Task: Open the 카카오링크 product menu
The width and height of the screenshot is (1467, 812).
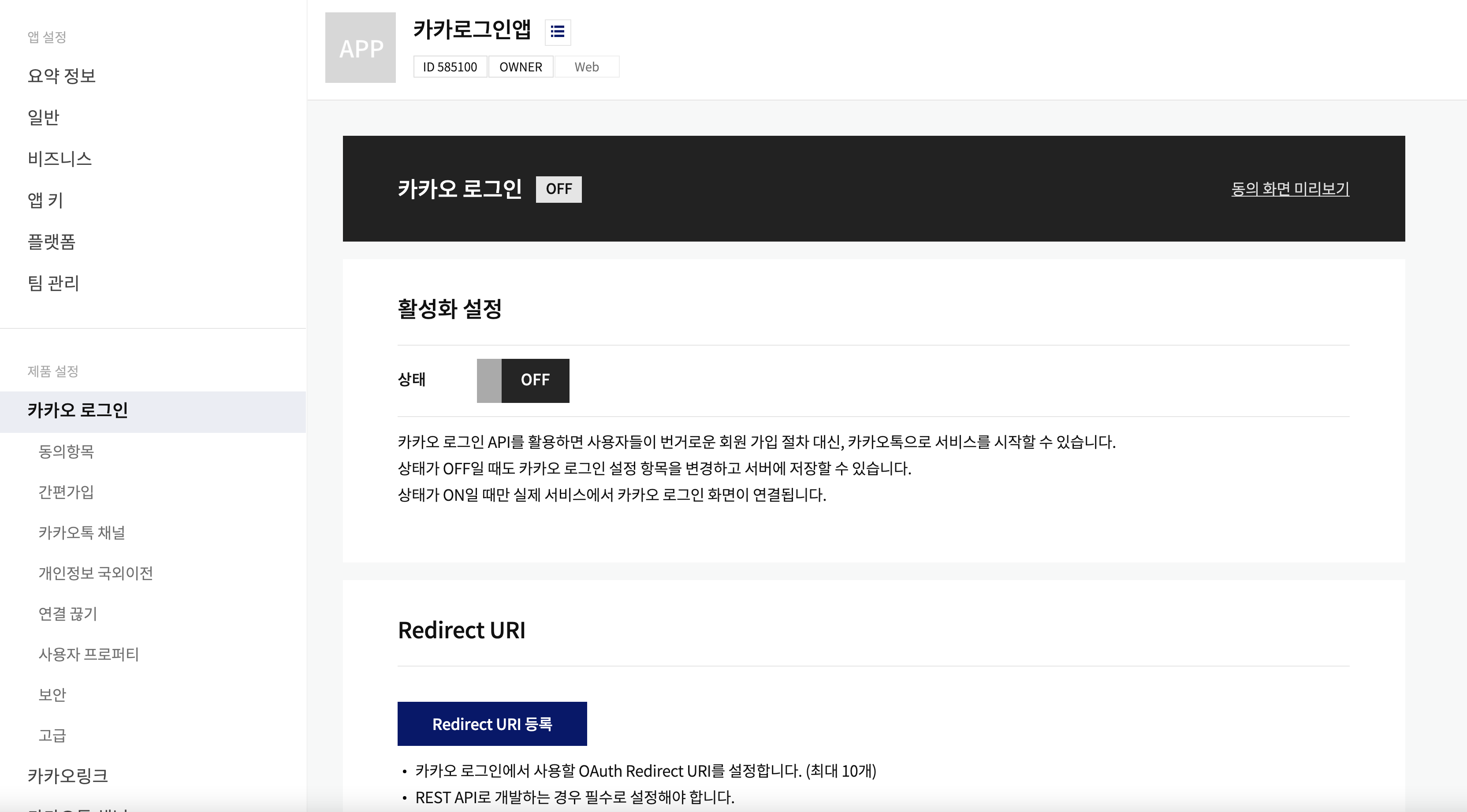Action: tap(68, 775)
